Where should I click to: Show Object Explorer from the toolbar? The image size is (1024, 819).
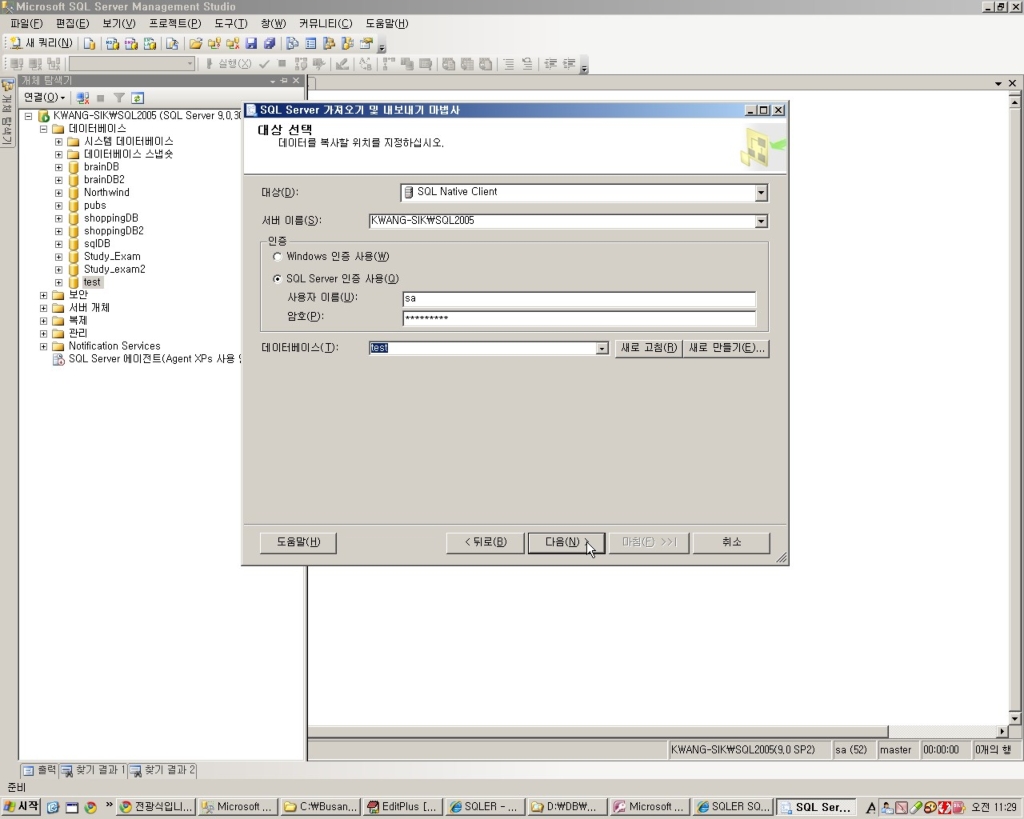(x=329, y=44)
